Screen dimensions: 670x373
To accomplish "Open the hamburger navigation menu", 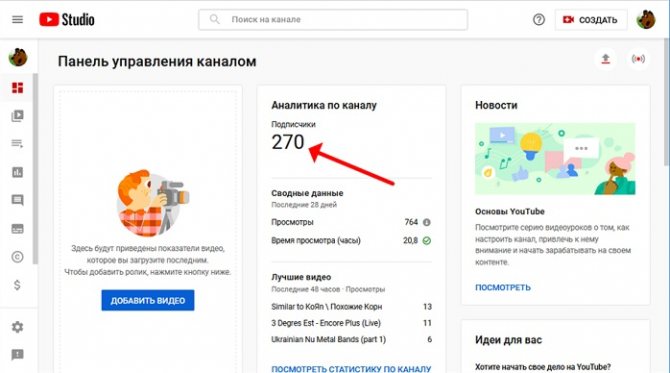I will (18, 20).
